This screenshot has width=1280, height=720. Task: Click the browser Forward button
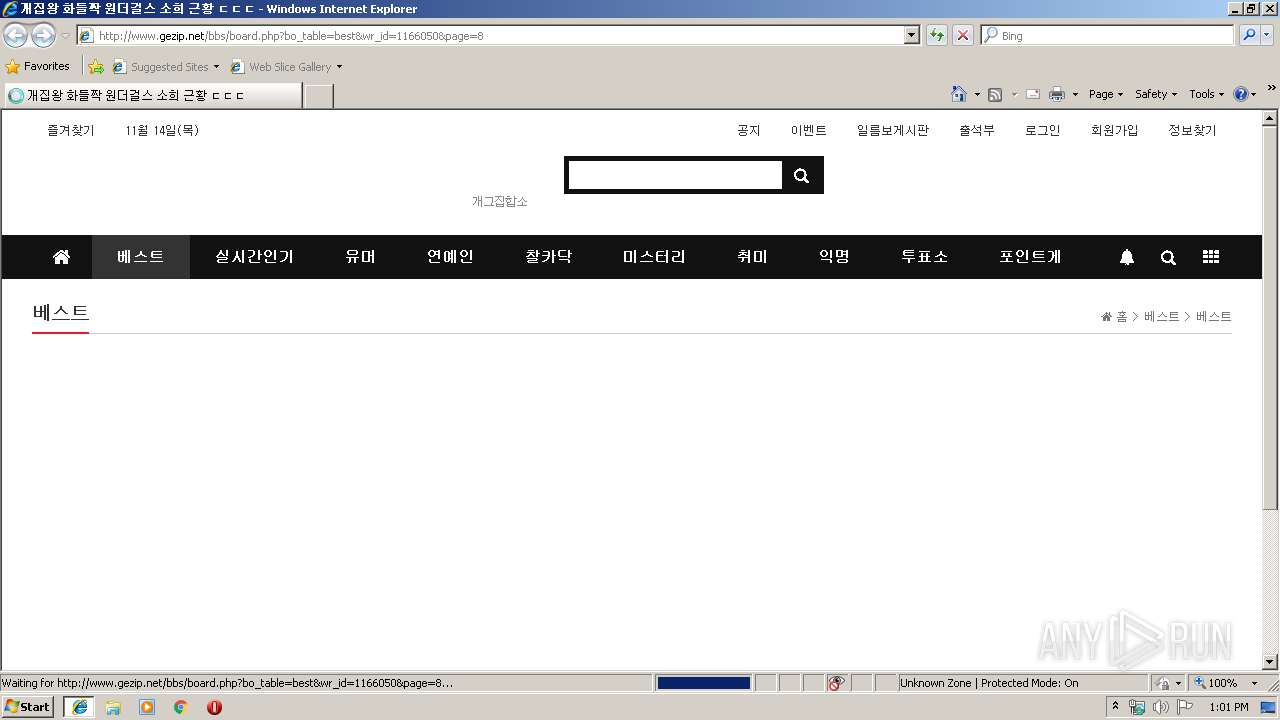tap(43, 35)
